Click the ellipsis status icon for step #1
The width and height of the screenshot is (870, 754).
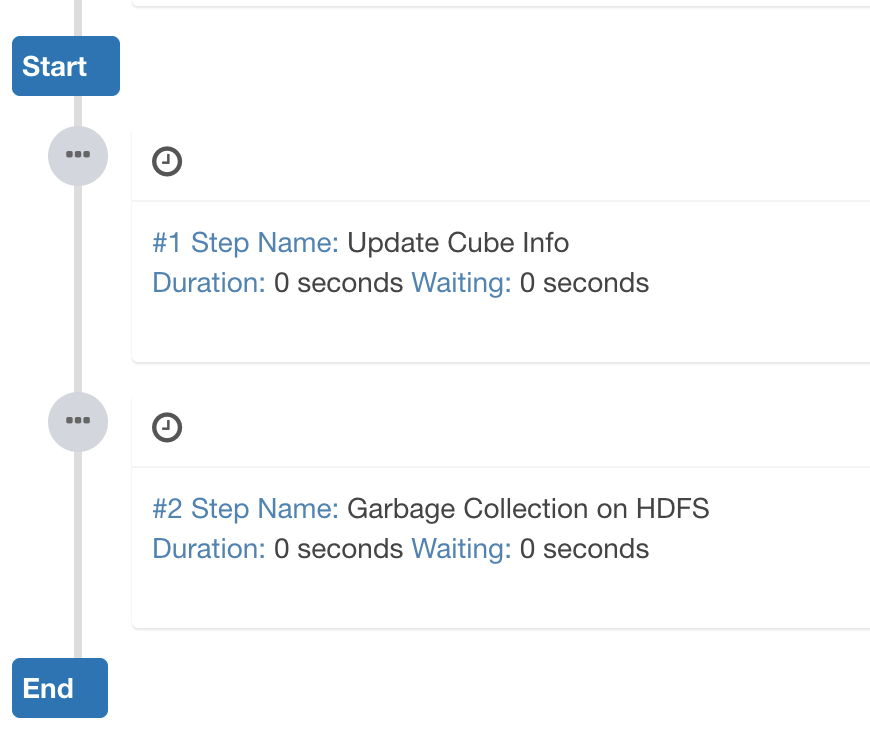click(78, 155)
